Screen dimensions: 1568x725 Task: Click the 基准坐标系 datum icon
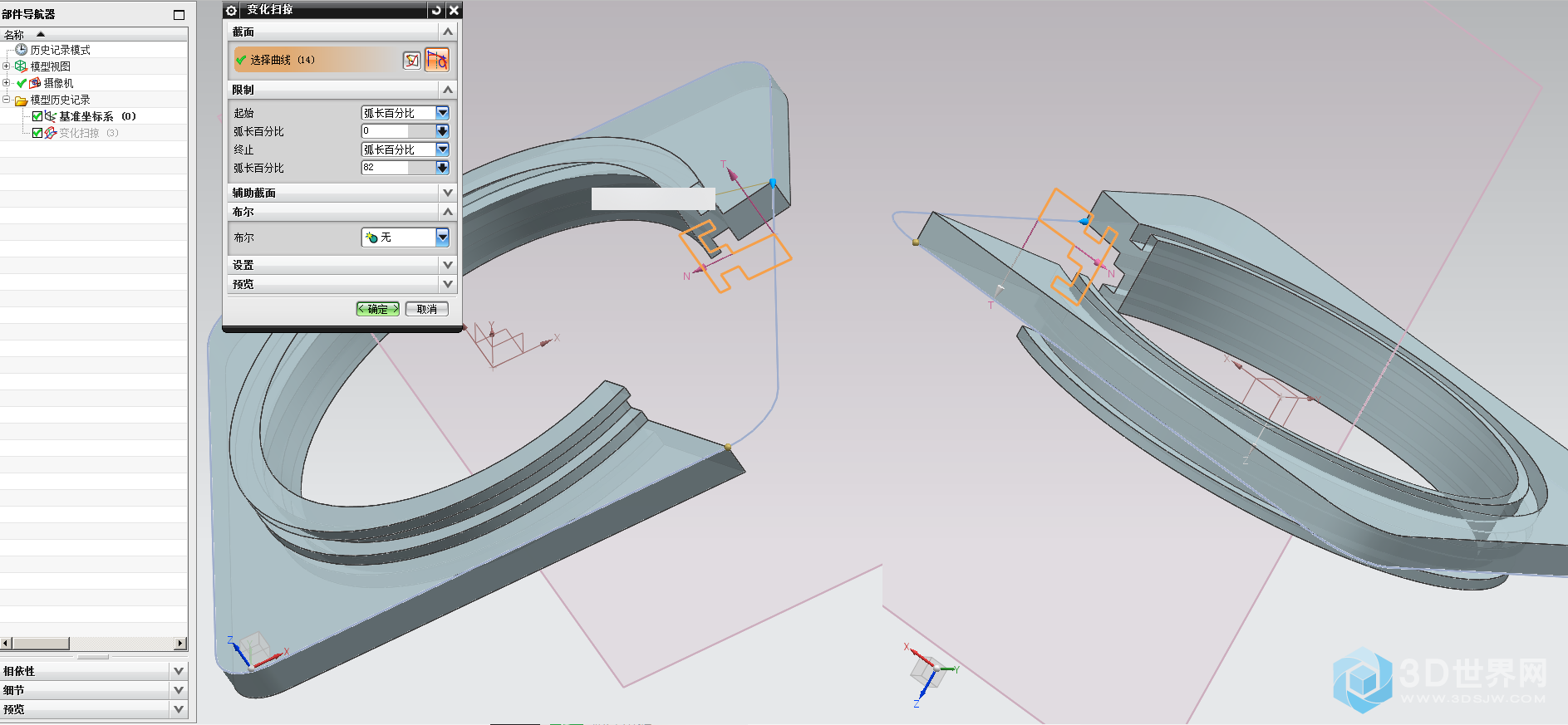[x=51, y=116]
